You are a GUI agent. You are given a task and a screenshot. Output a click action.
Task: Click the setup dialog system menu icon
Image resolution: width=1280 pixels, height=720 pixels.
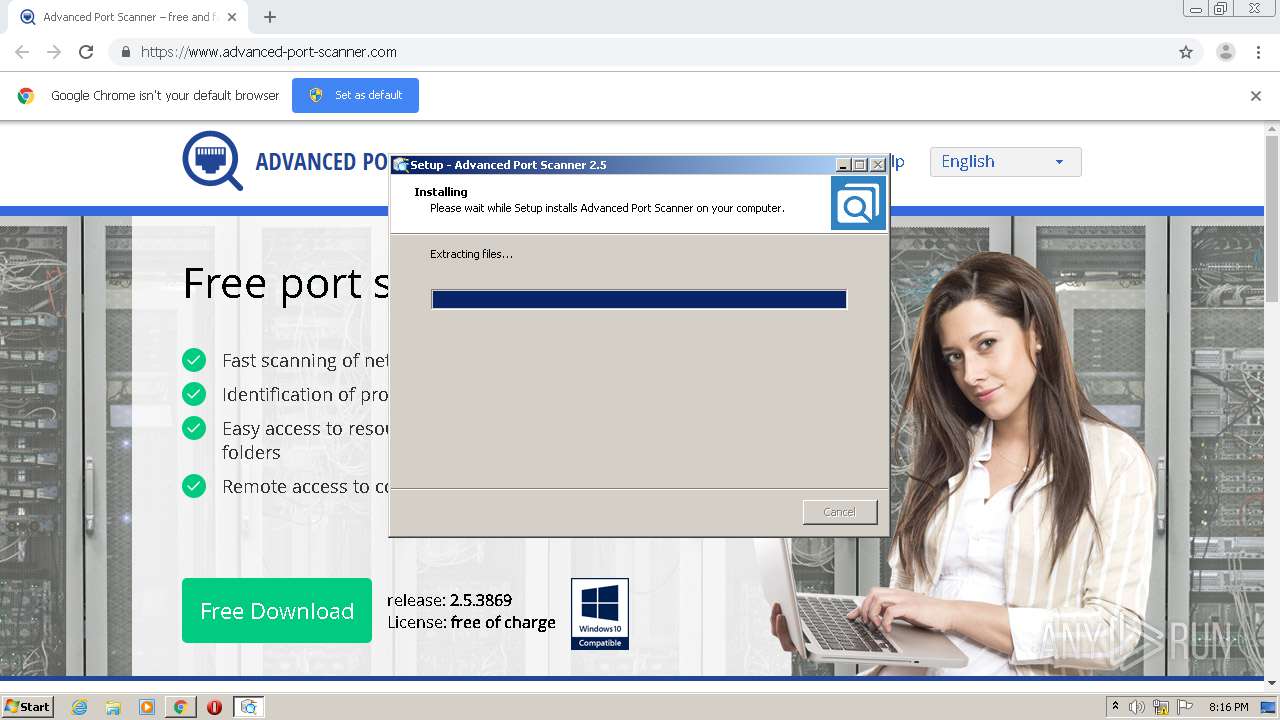(401, 165)
